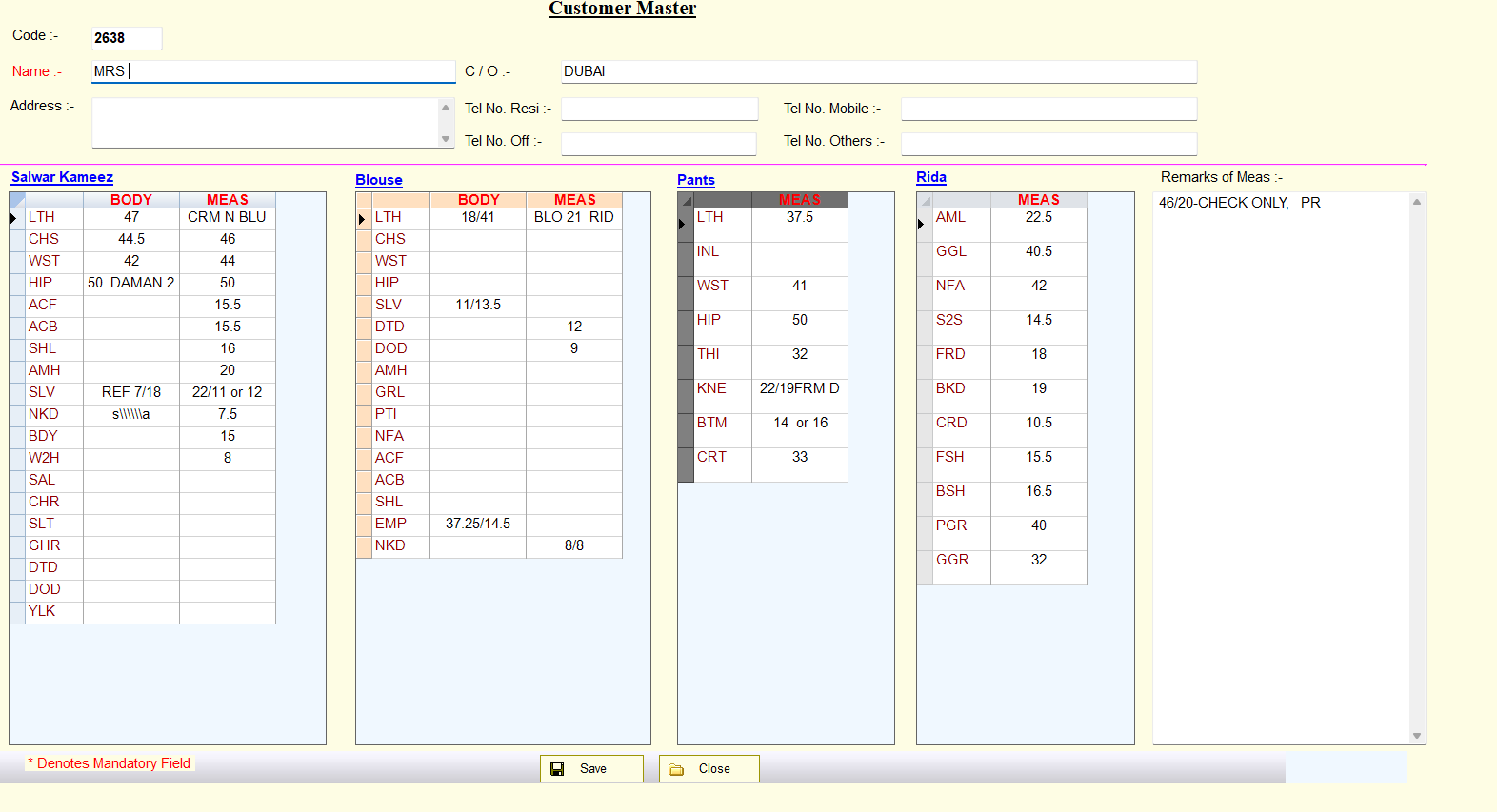Select the Blouse DTD meas cell 12
The image size is (1497, 812).
pyautogui.click(x=574, y=327)
